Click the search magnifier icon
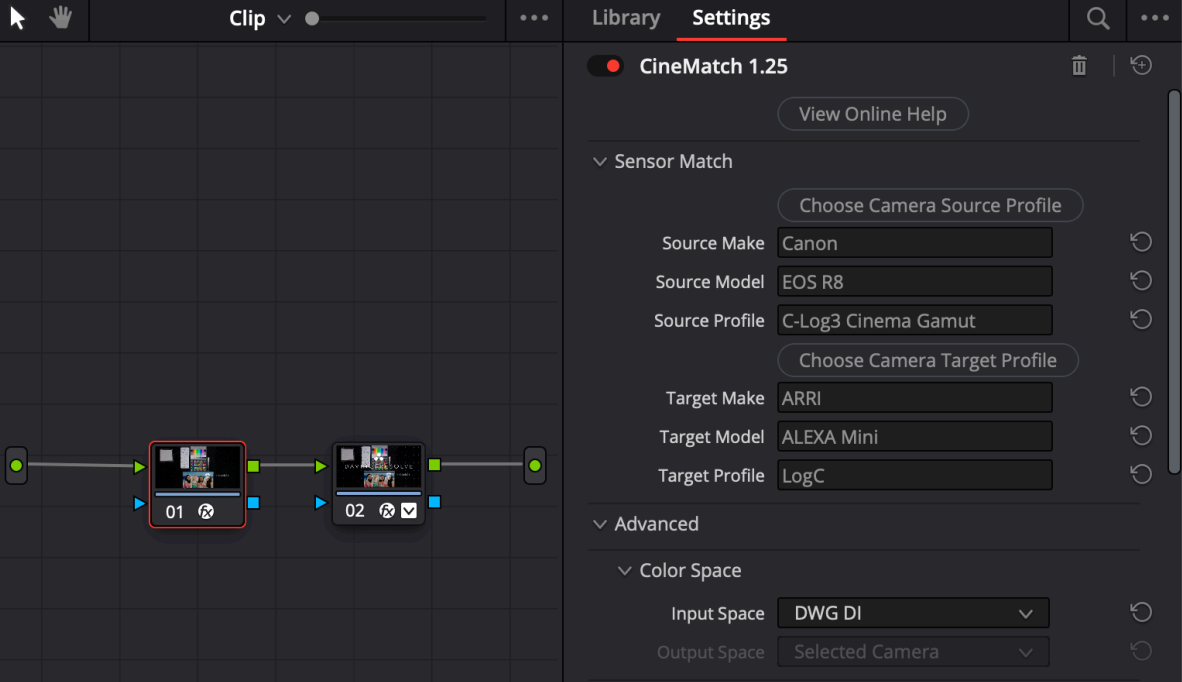1182x682 pixels. pyautogui.click(x=1098, y=19)
